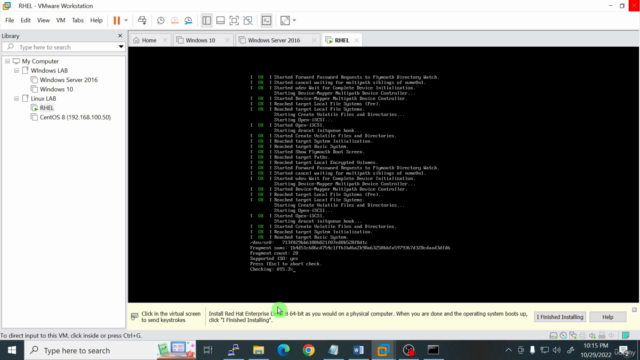Switch to Unity mode
This screenshot has height=360, width=640.
click(248, 20)
